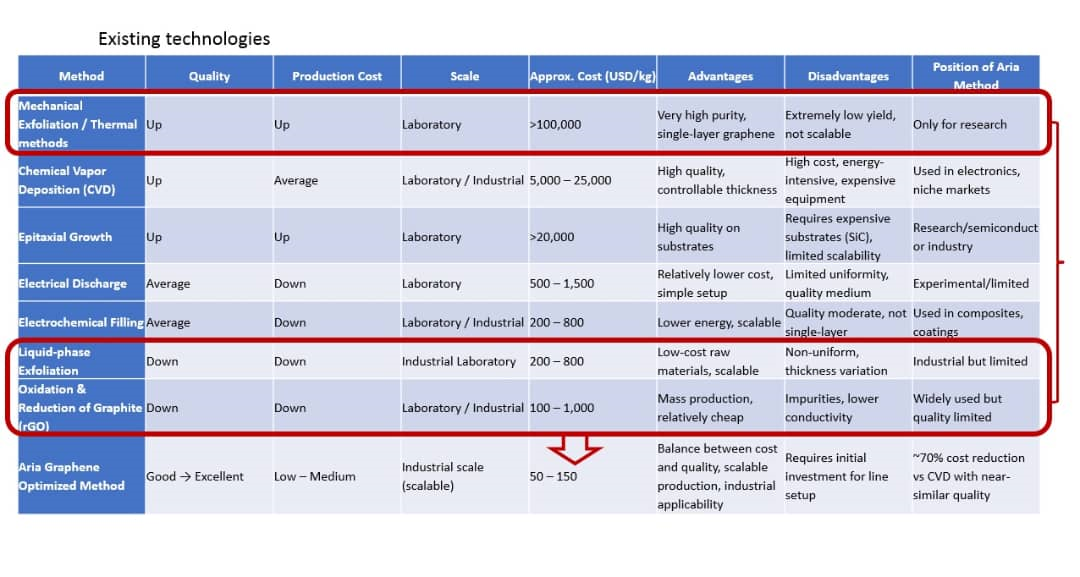Select the 'Method' column header

pos(81,76)
